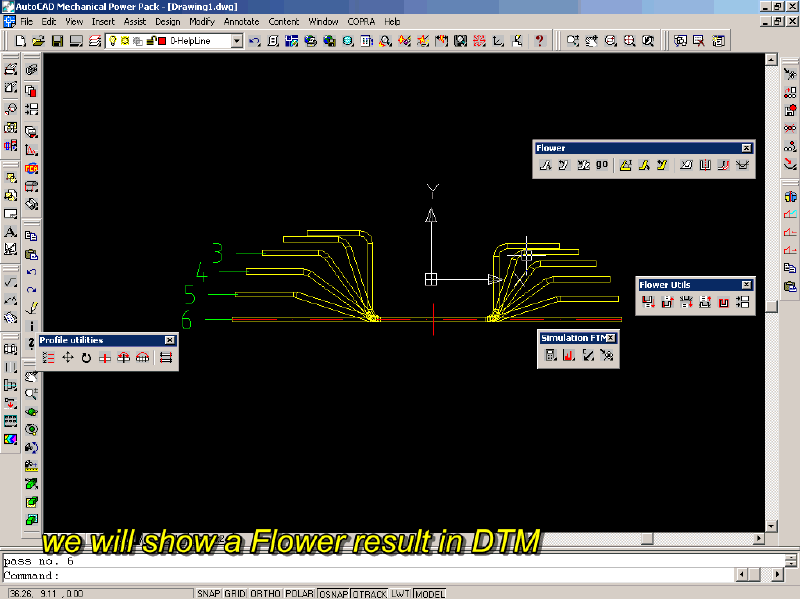Click the Command: prompt input line
This screenshot has width=800, height=600.
click(x=367, y=575)
